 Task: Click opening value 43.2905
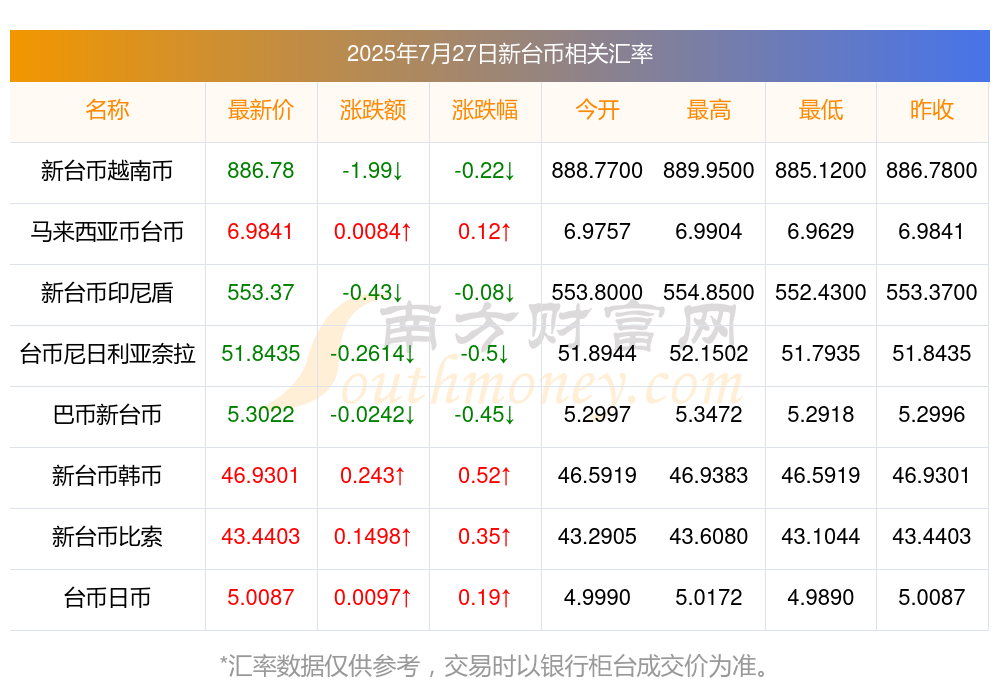click(x=597, y=537)
